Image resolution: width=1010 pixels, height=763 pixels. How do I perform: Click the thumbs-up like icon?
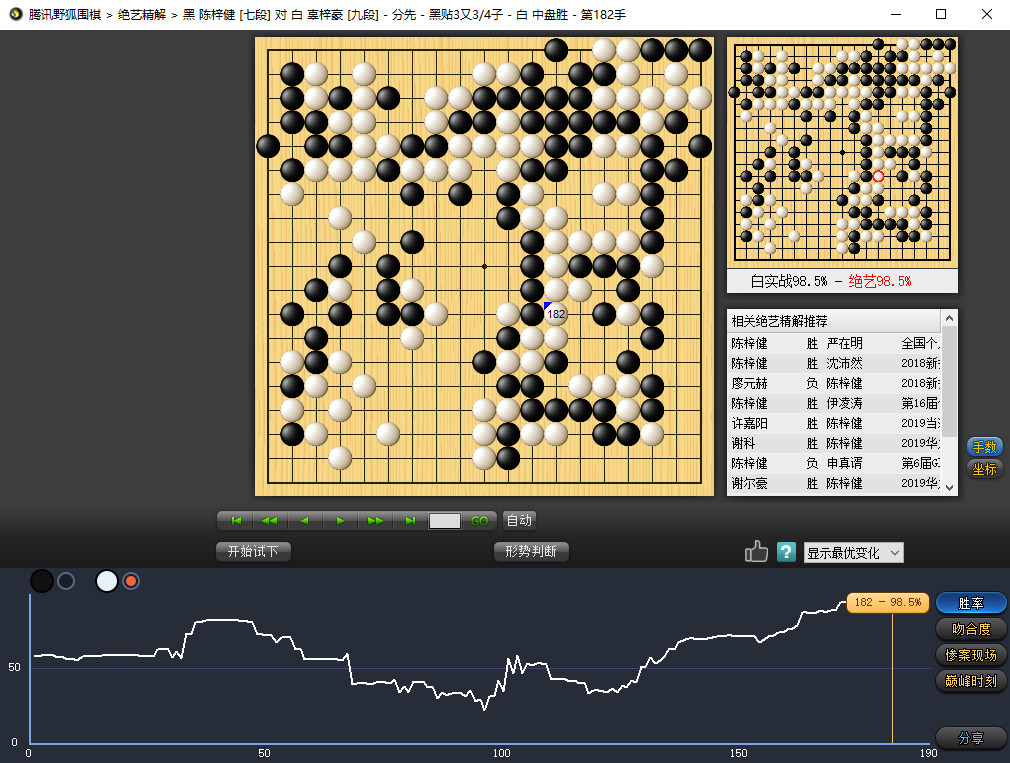[x=756, y=552]
